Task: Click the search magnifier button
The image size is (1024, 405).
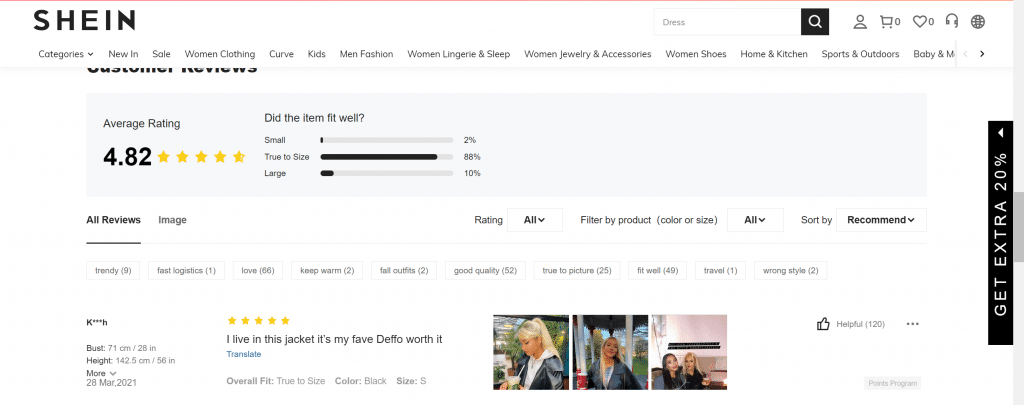Action: [814, 22]
